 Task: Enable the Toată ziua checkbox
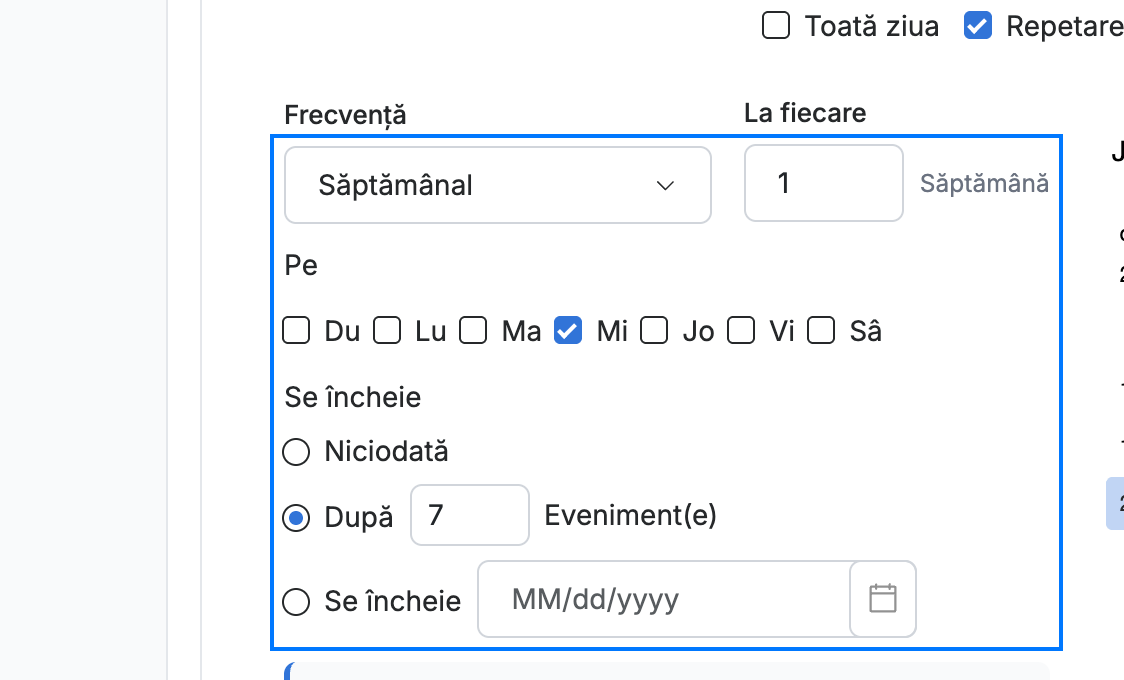click(x=776, y=26)
